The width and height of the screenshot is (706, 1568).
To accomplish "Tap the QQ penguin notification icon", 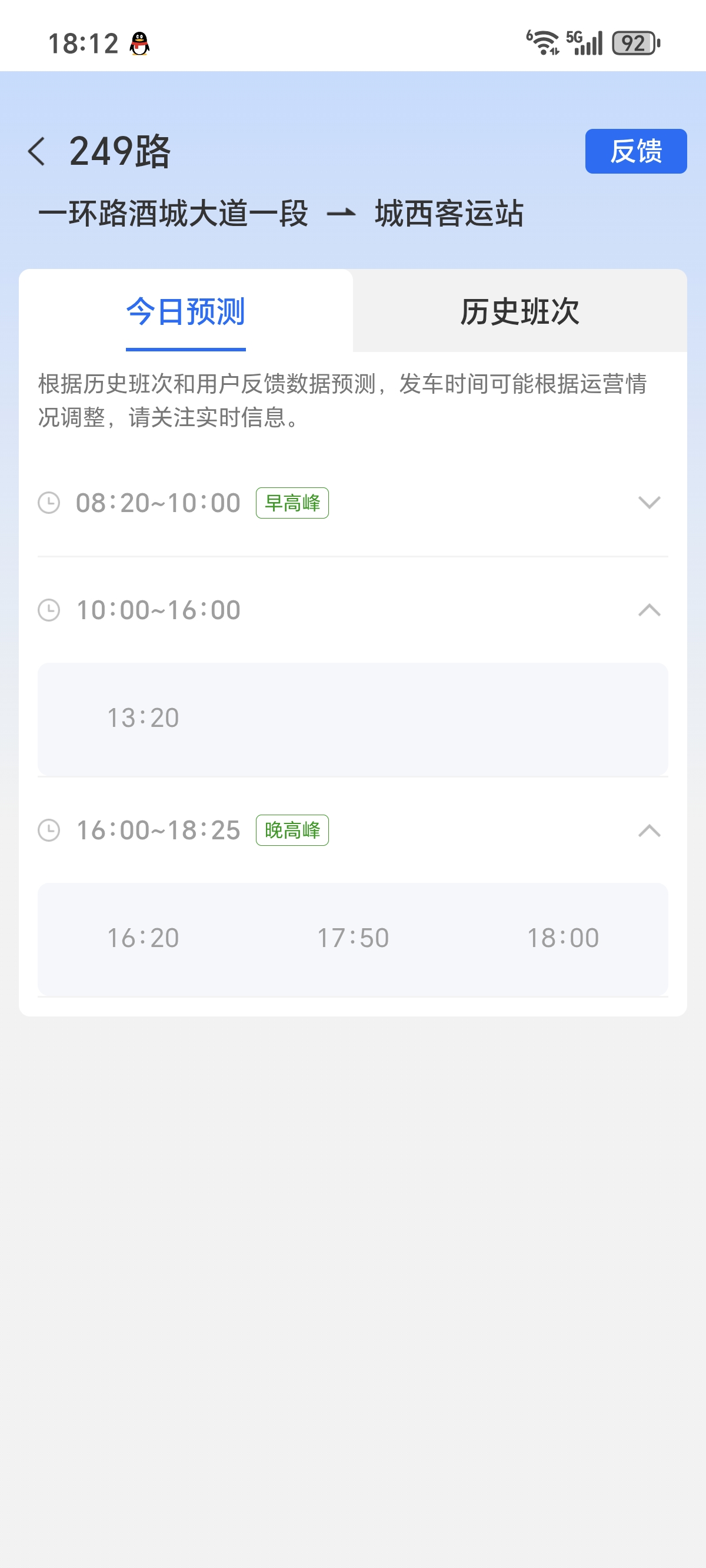I will [x=139, y=44].
